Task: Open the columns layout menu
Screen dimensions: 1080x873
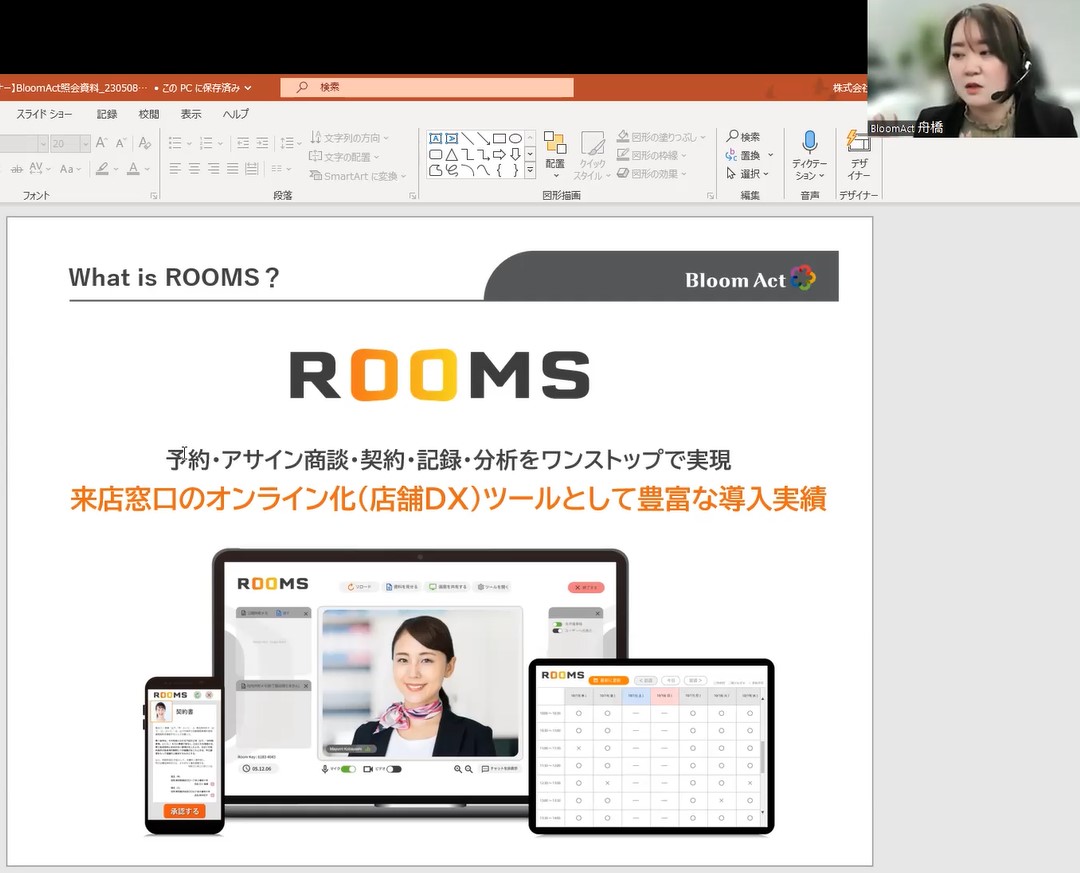Action: click(281, 168)
